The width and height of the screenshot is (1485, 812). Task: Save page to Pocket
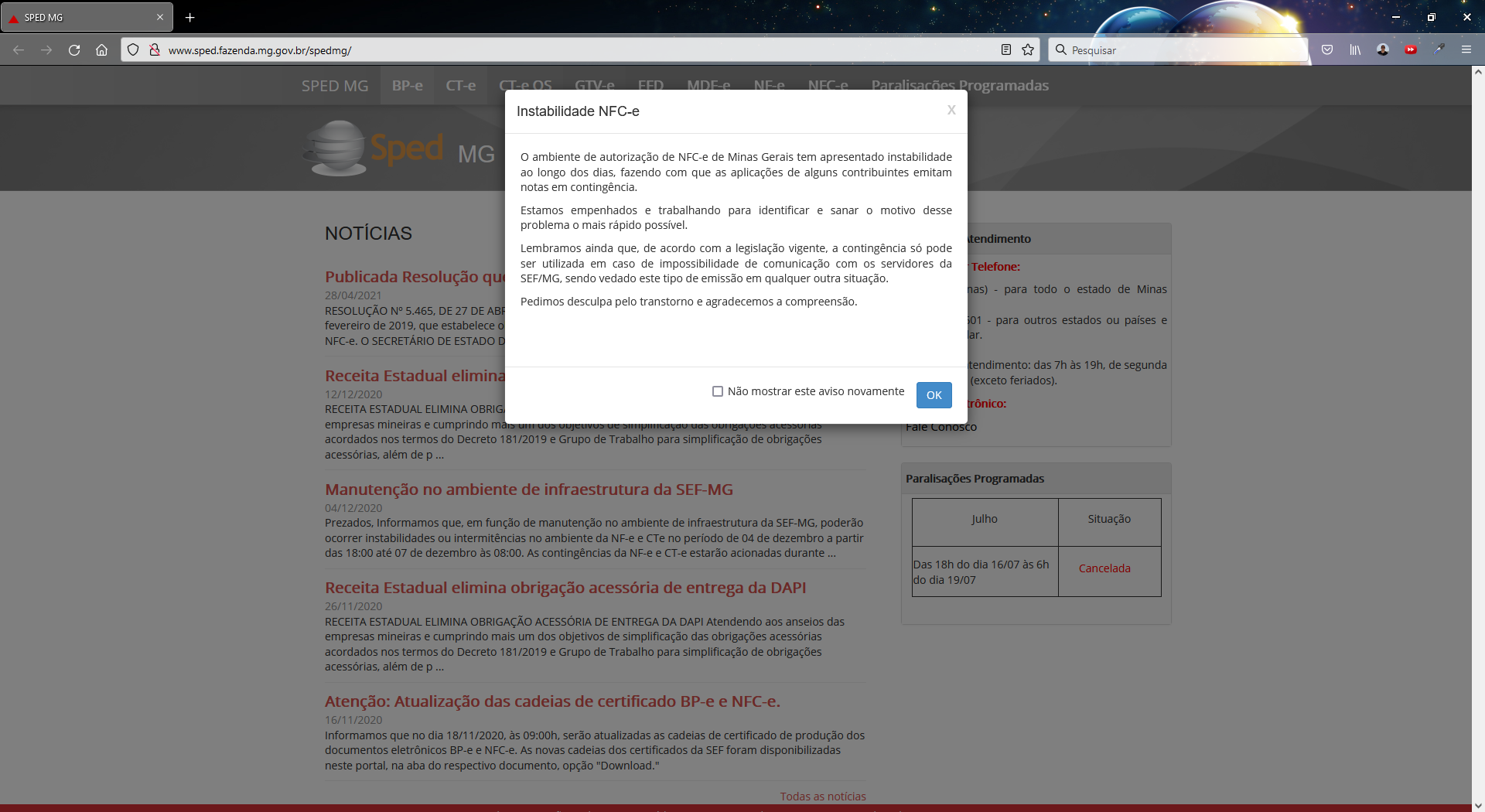pos(1327,50)
